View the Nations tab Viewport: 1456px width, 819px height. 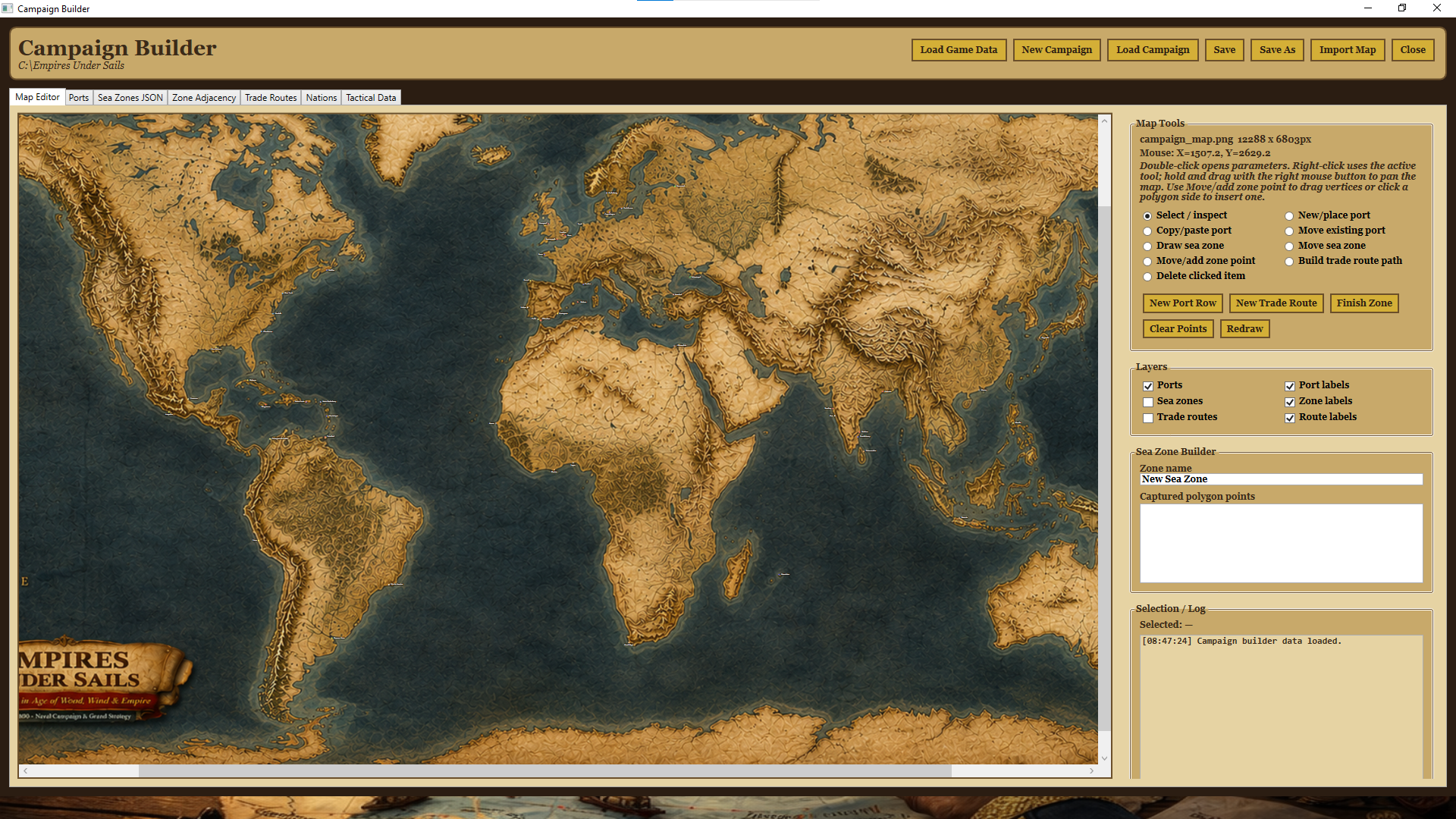pos(322,98)
